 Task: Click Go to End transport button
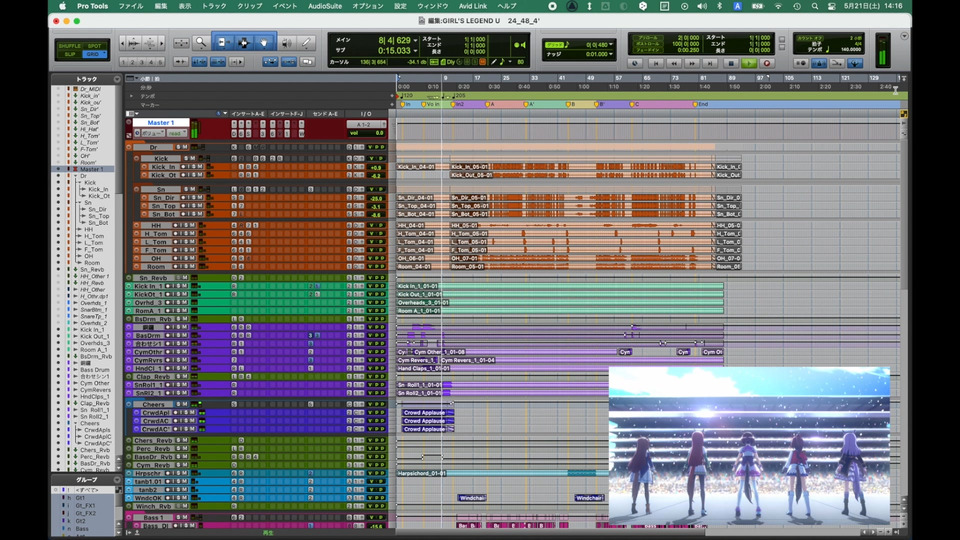pos(710,63)
